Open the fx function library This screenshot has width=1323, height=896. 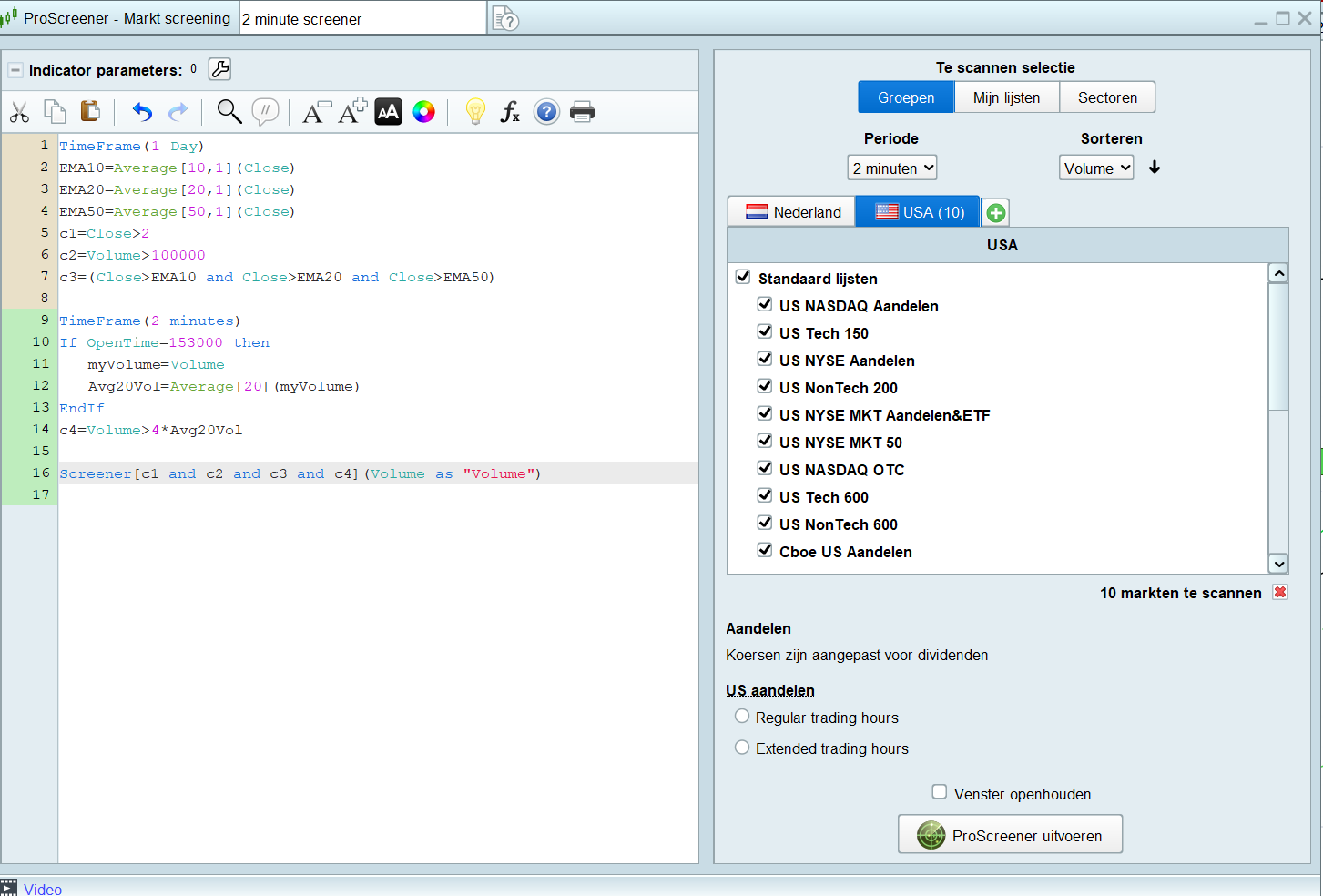[510, 112]
